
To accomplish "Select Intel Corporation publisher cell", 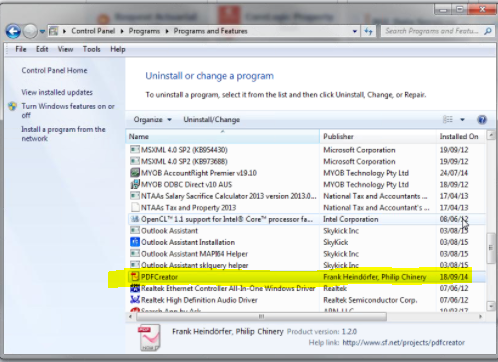I will (x=351, y=219).
